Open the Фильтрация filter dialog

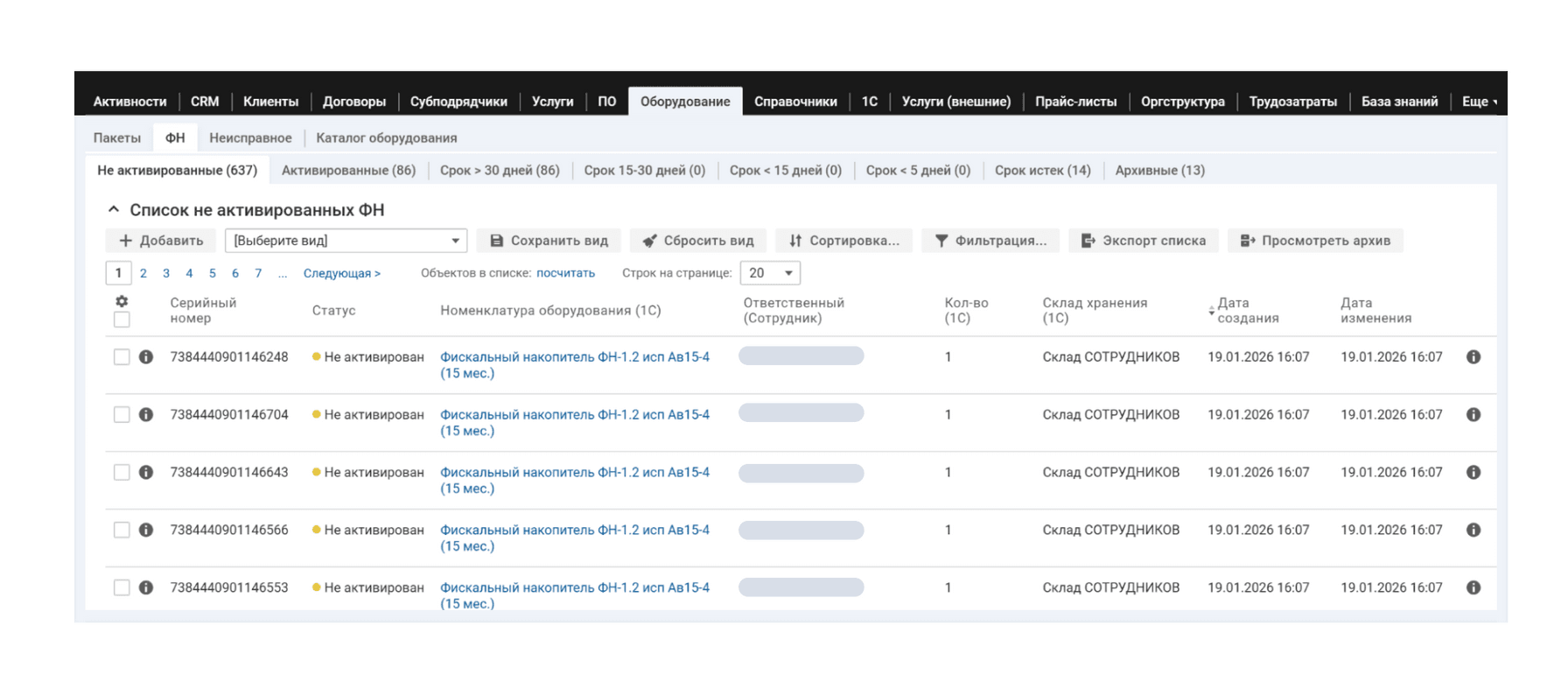(990, 241)
